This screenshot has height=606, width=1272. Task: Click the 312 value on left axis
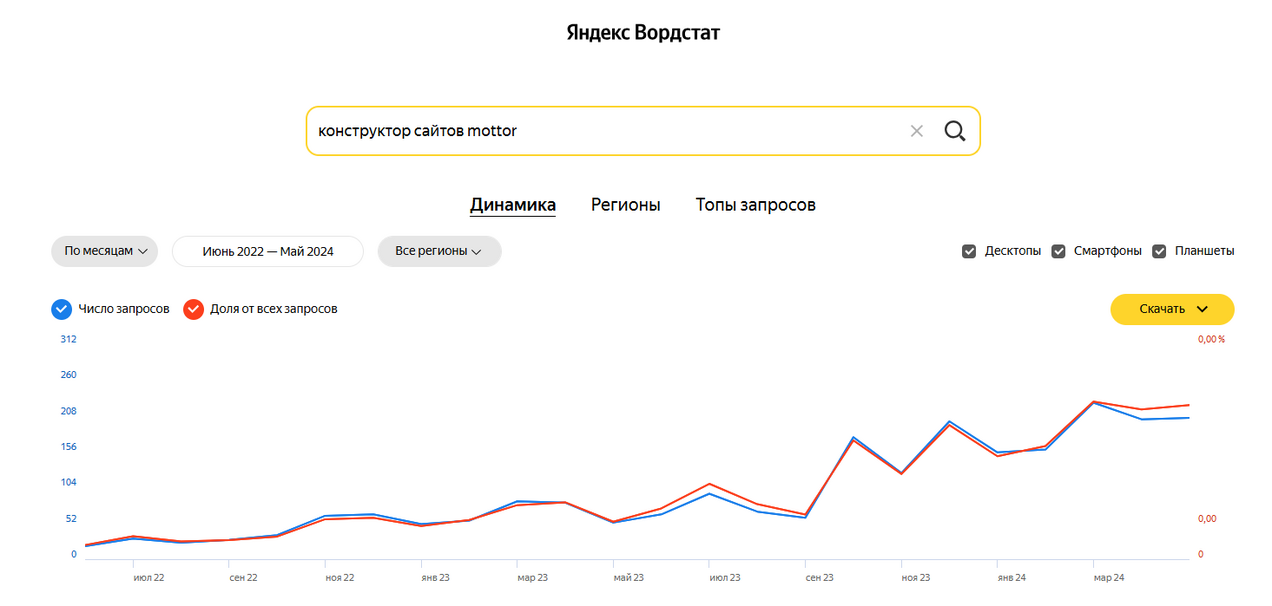[68, 339]
